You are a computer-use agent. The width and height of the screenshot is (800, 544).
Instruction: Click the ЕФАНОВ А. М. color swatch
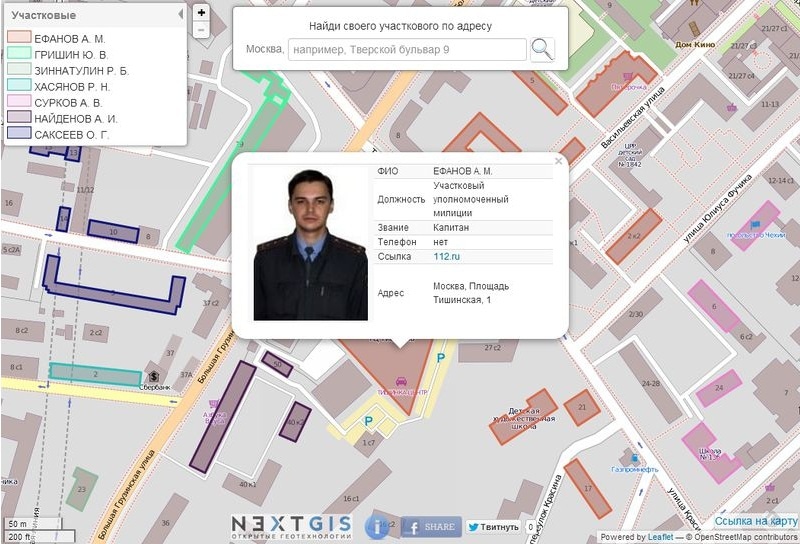point(19,38)
